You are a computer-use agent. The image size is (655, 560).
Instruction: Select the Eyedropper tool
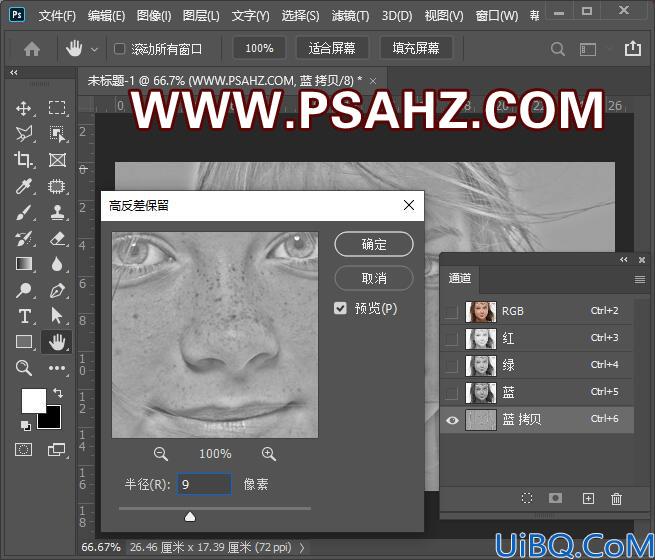pyautogui.click(x=23, y=186)
